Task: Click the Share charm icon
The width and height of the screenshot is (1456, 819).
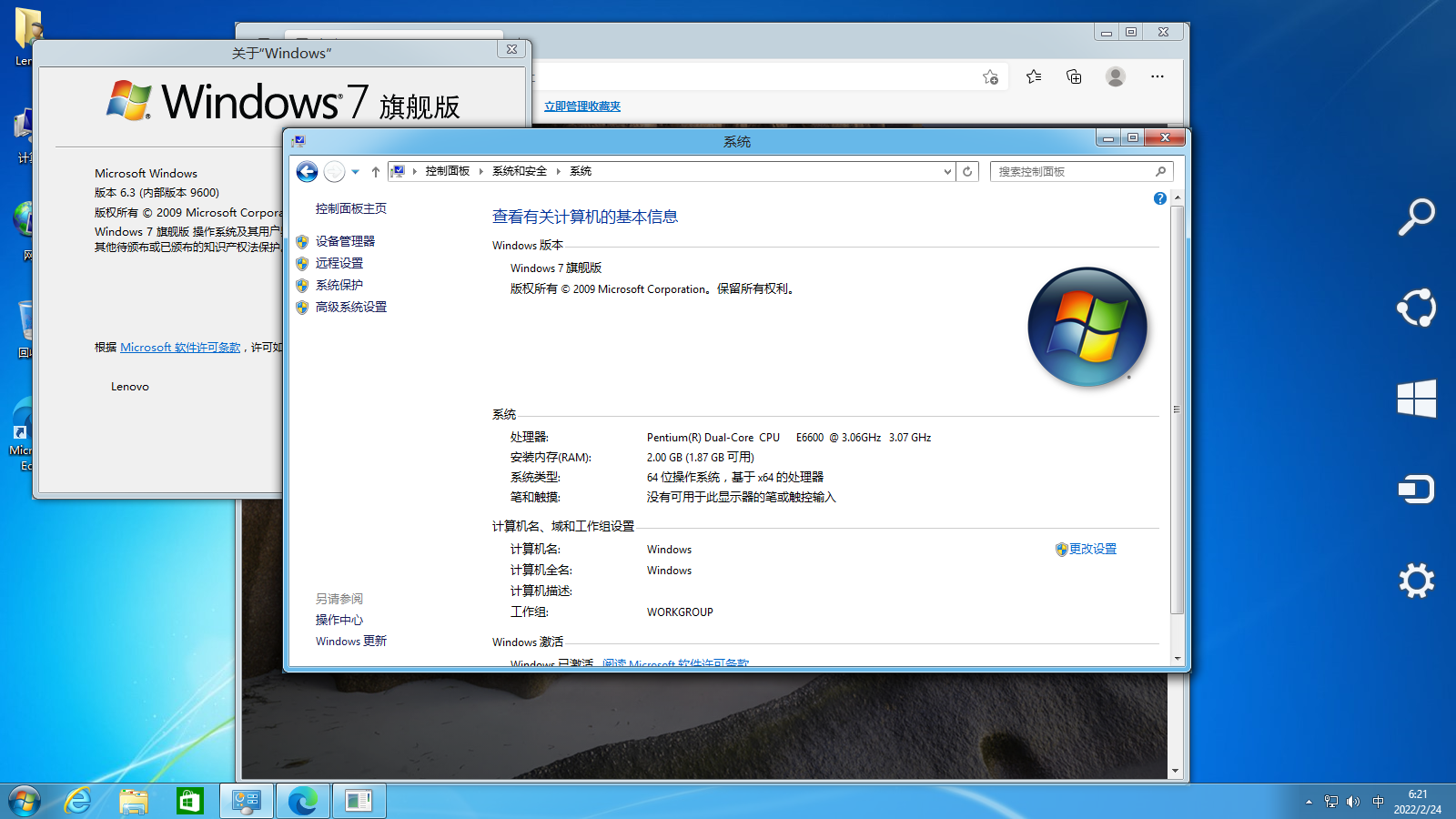Action: pos(1416,308)
